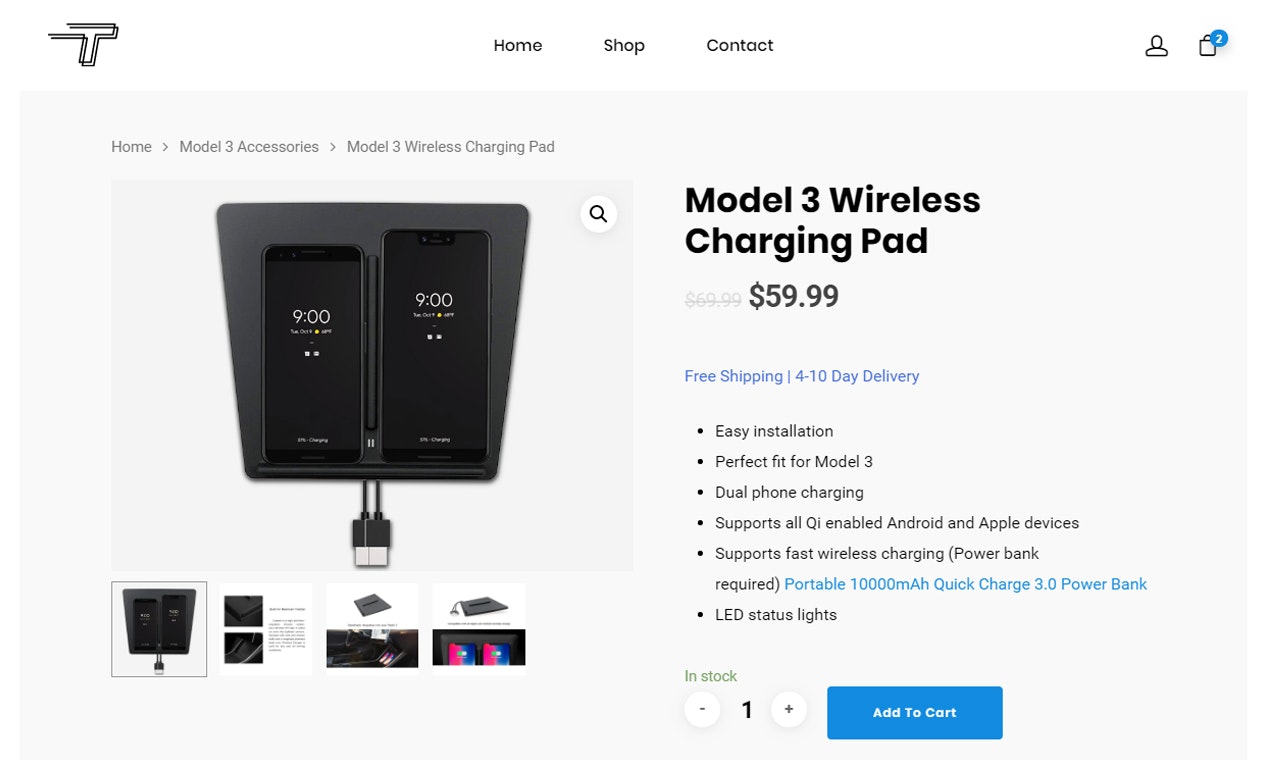Click the main product image
The height and width of the screenshot is (760, 1270).
point(372,375)
